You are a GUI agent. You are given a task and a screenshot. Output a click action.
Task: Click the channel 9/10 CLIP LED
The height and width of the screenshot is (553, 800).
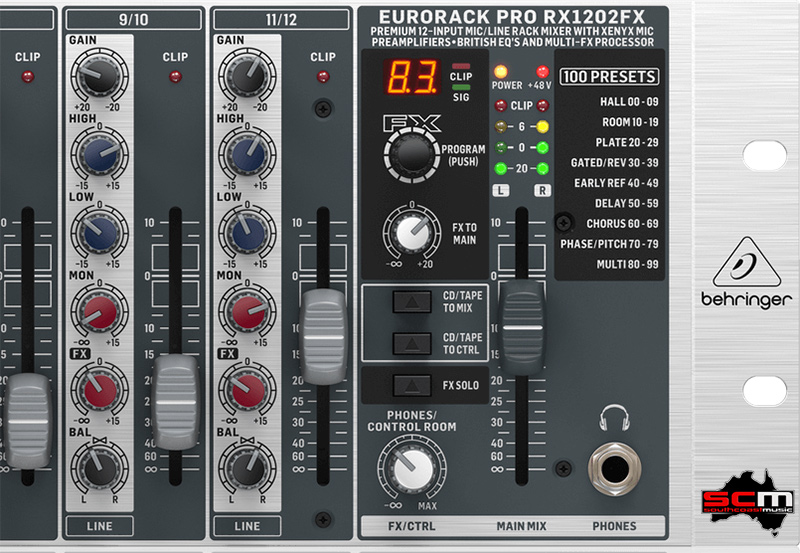[175, 77]
